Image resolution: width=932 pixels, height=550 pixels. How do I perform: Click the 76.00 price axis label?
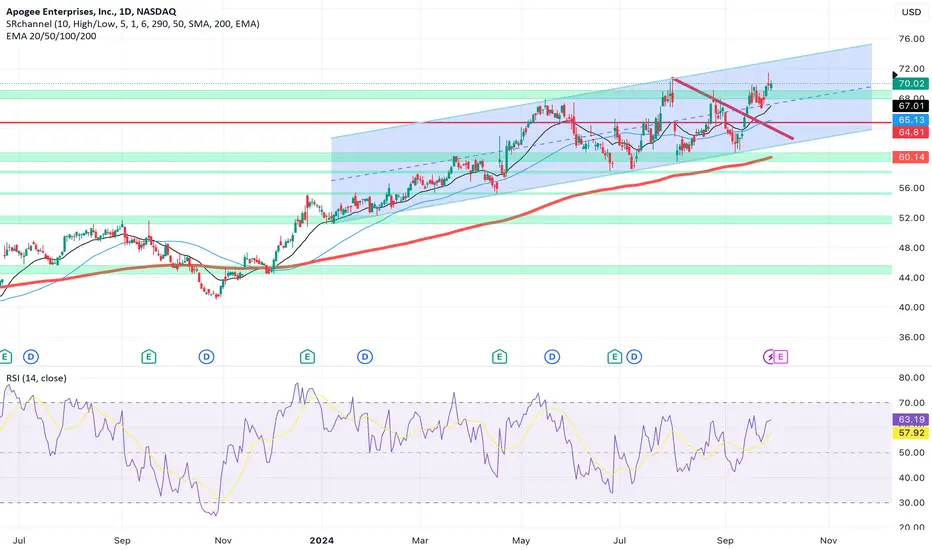click(x=911, y=39)
